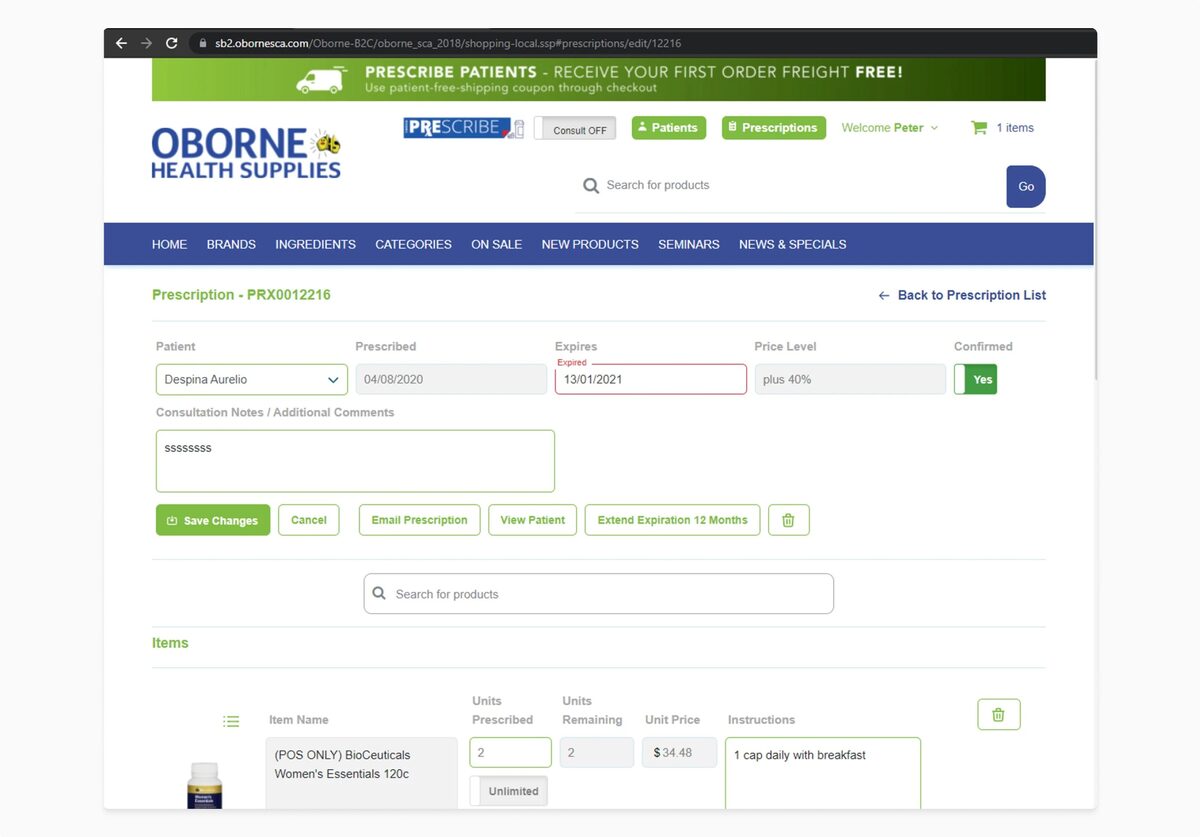Toggle the Consult OFF switch

574,128
